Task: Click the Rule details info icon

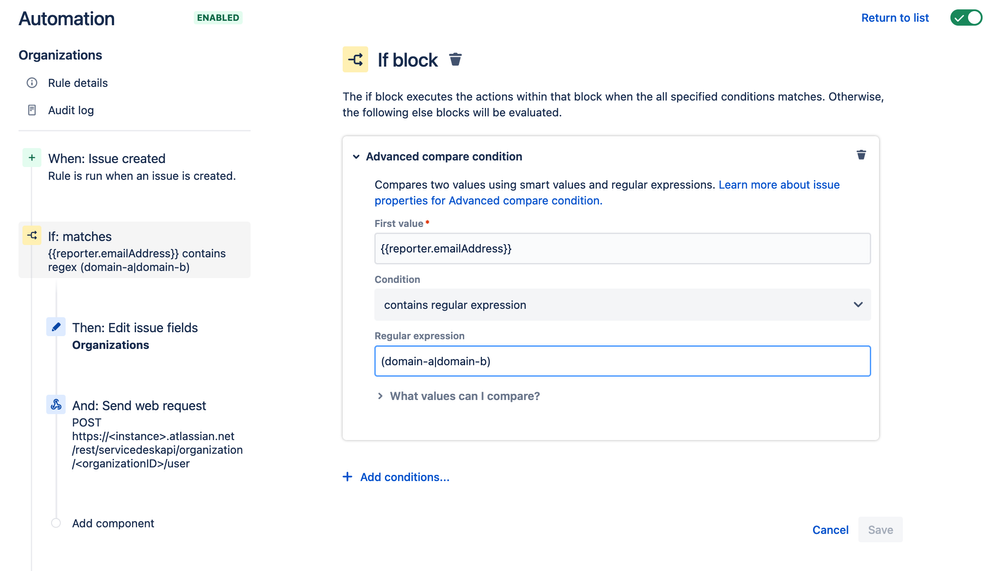Action: (32, 83)
